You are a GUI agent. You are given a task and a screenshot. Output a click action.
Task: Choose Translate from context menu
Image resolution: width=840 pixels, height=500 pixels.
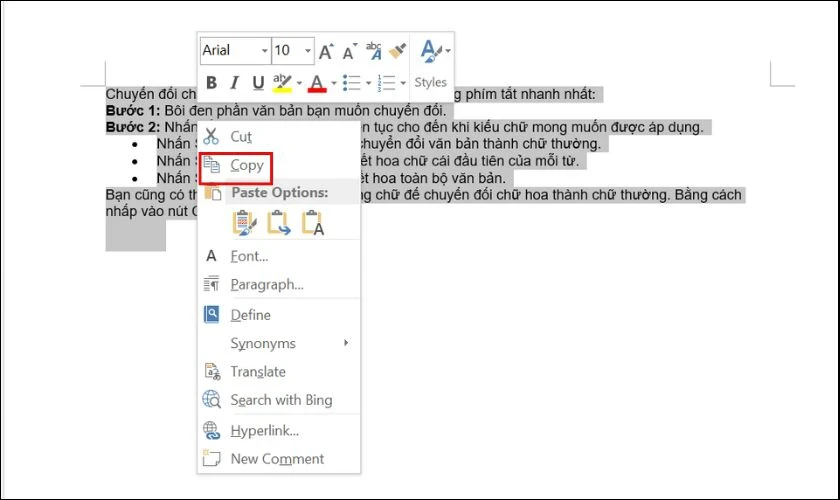pyautogui.click(x=279, y=371)
